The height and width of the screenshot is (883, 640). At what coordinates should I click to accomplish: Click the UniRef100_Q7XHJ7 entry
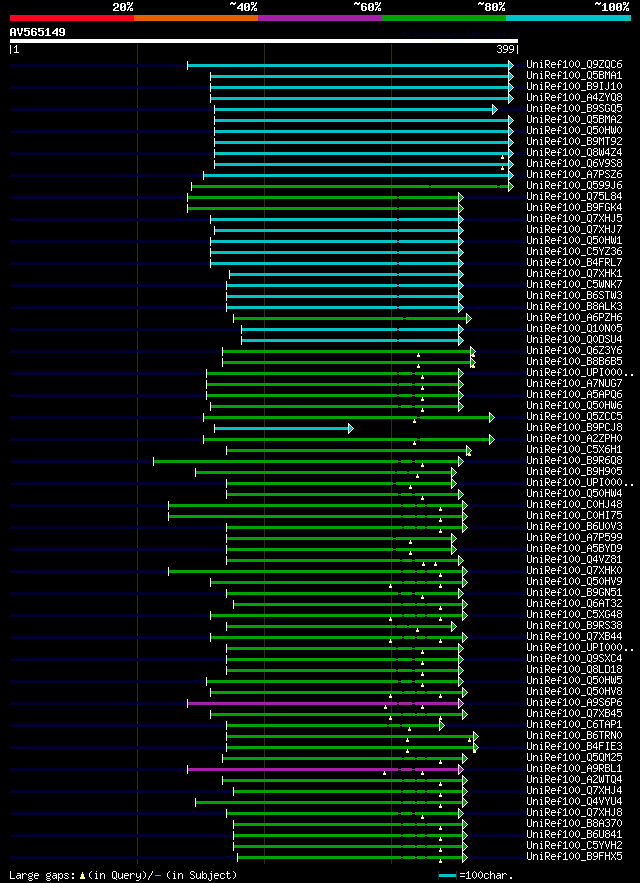point(575,230)
